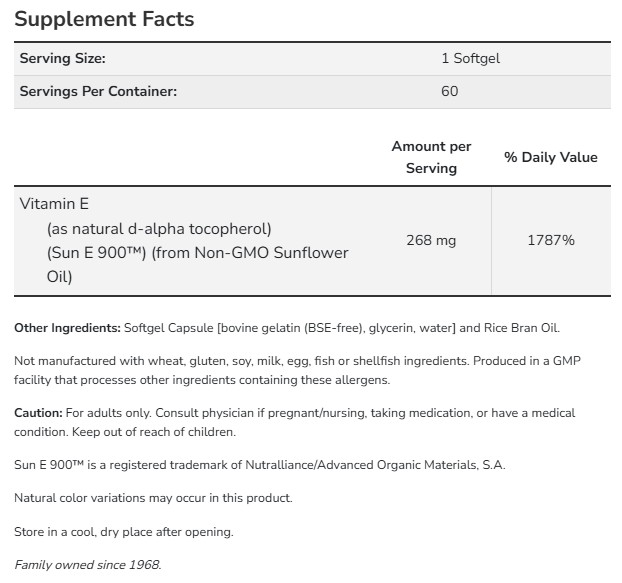Click the Amount per Serving column header
622x583 pixels.
click(x=431, y=158)
